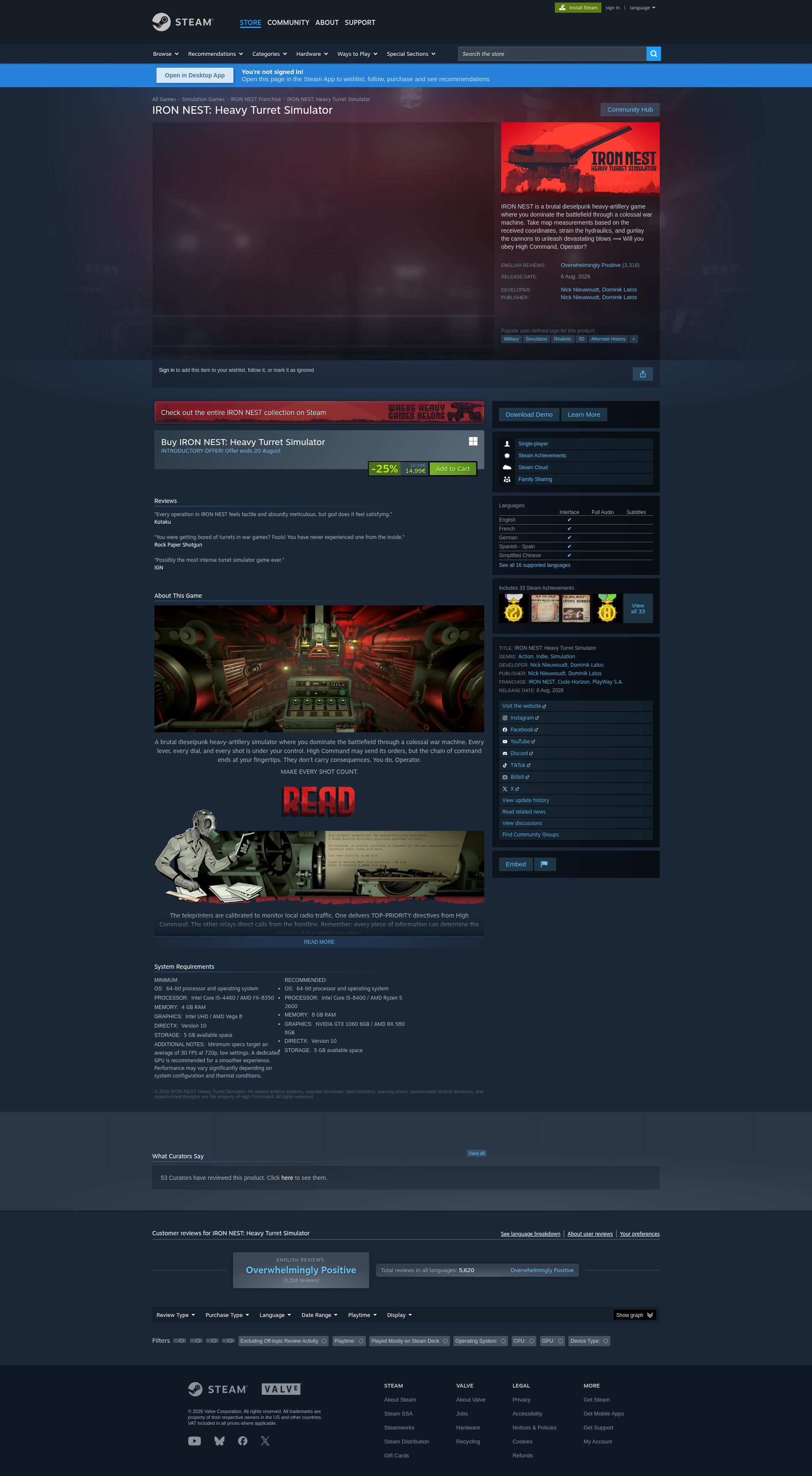This screenshot has height=1476, width=812.
Task: Open the Entente Reforged newspaper achievement
Action: click(576, 608)
